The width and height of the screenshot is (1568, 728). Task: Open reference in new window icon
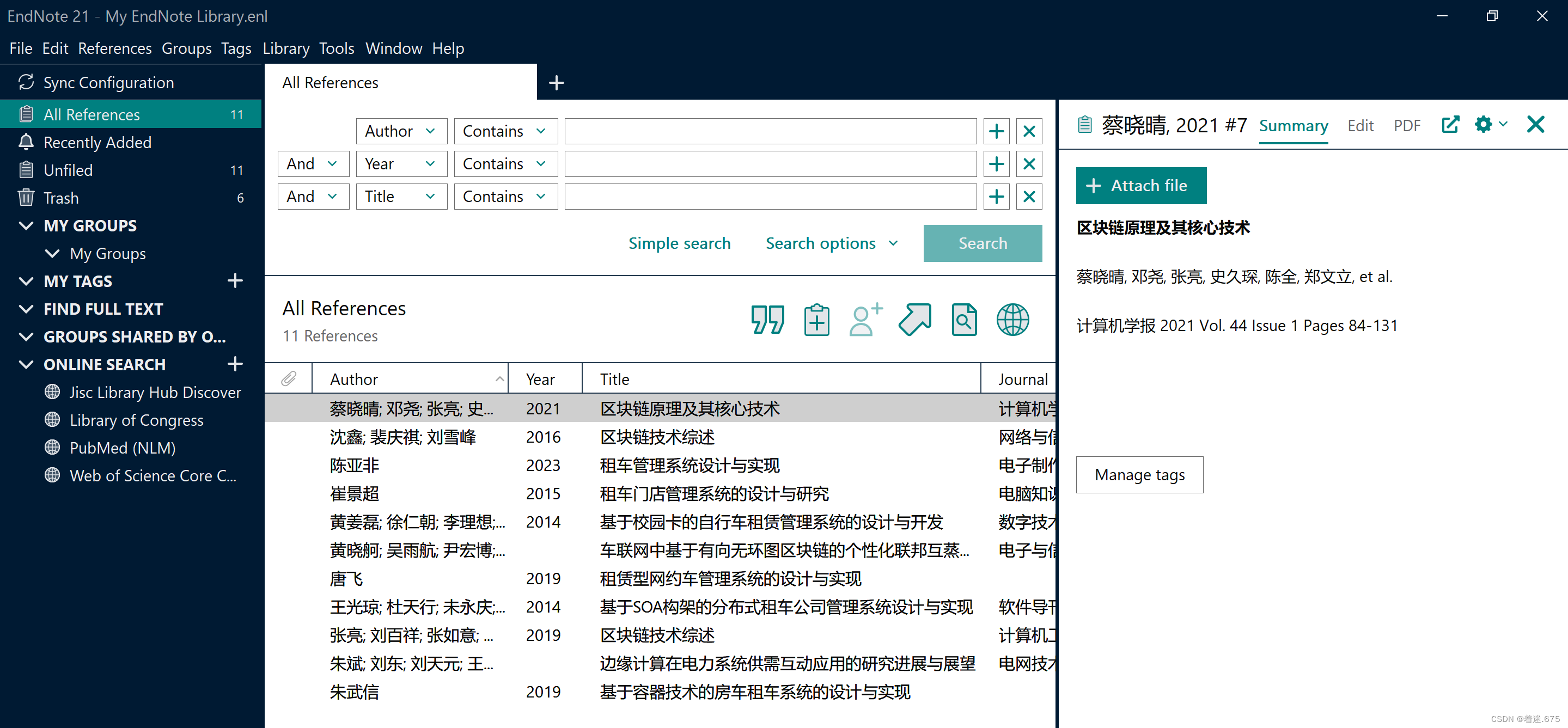[1450, 125]
